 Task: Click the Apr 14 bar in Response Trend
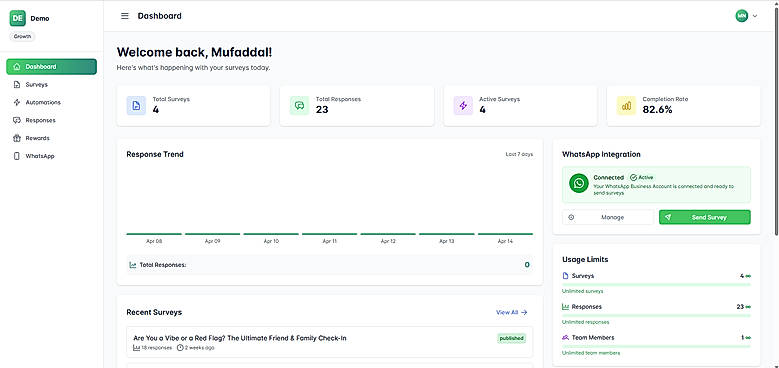505,233
